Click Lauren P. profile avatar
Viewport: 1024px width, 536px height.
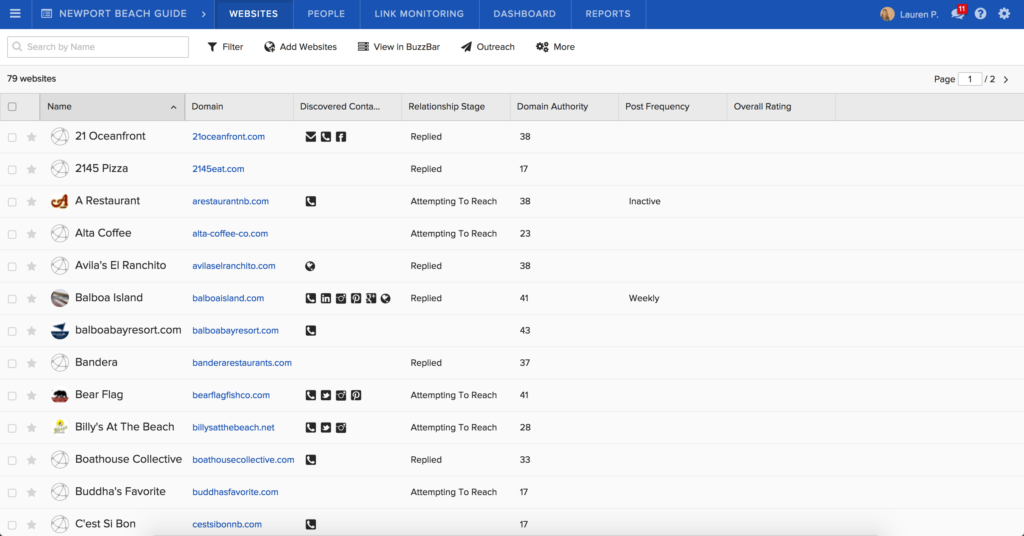[x=887, y=14]
